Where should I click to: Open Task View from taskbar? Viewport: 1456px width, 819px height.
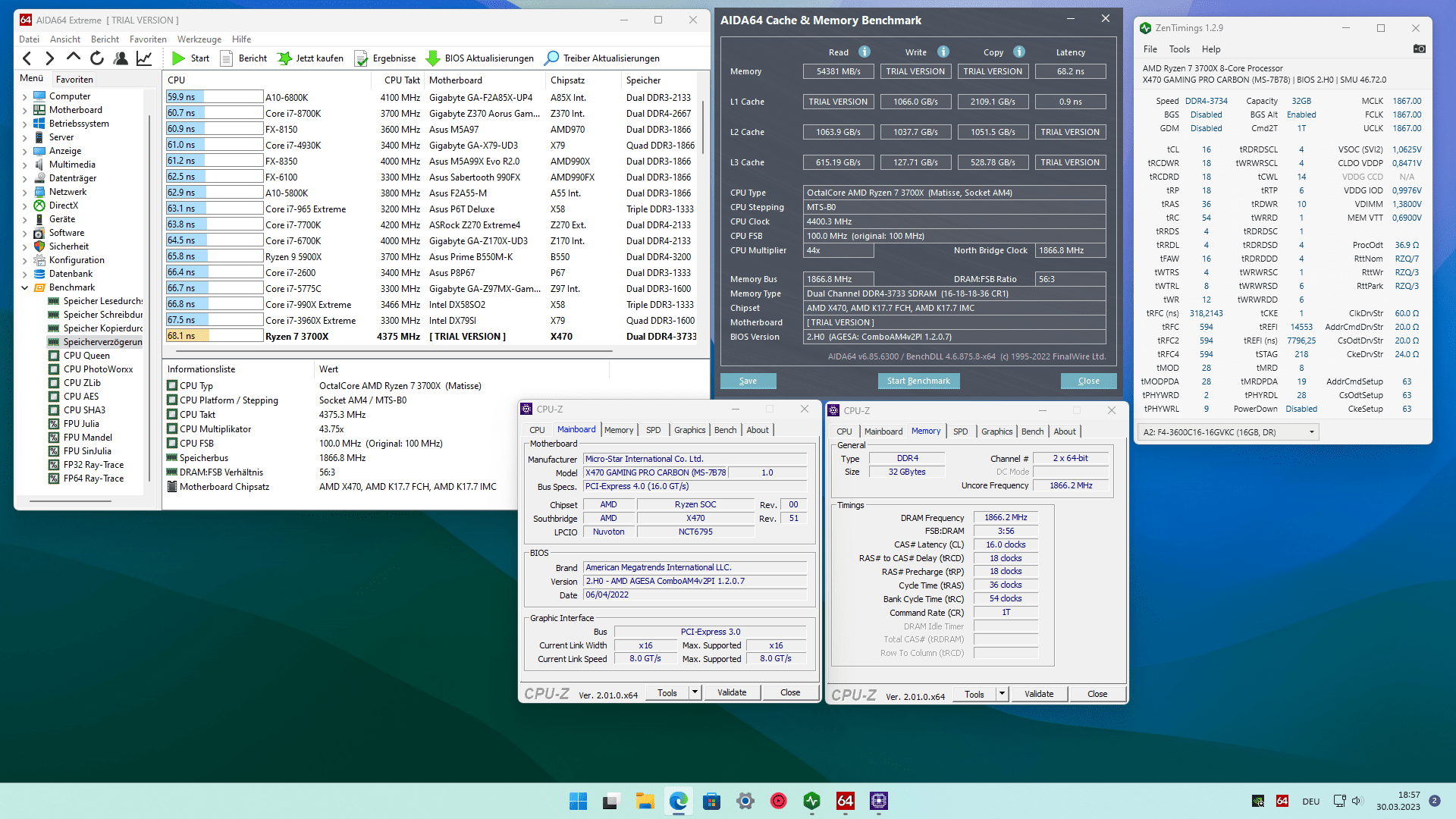click(611, 801)
